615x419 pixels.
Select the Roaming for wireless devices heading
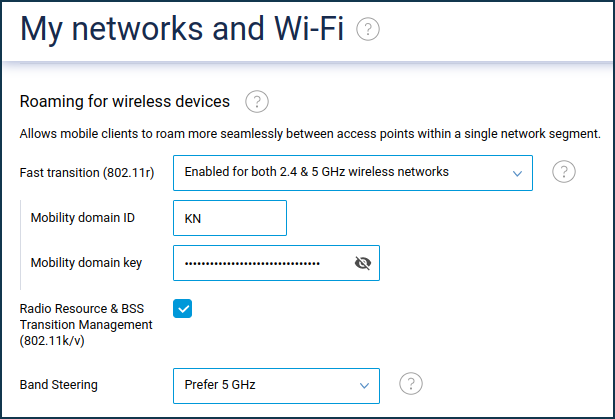coord(125,102)
